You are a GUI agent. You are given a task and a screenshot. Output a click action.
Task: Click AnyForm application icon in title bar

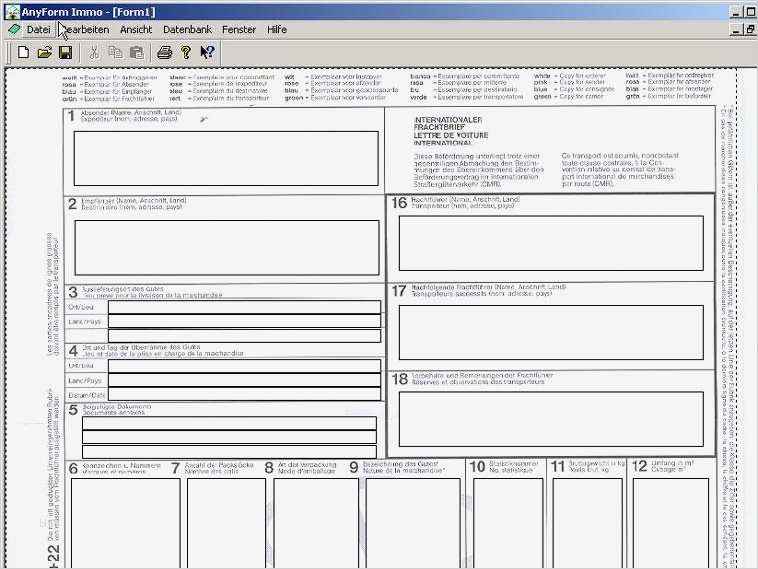pos(13,12)
